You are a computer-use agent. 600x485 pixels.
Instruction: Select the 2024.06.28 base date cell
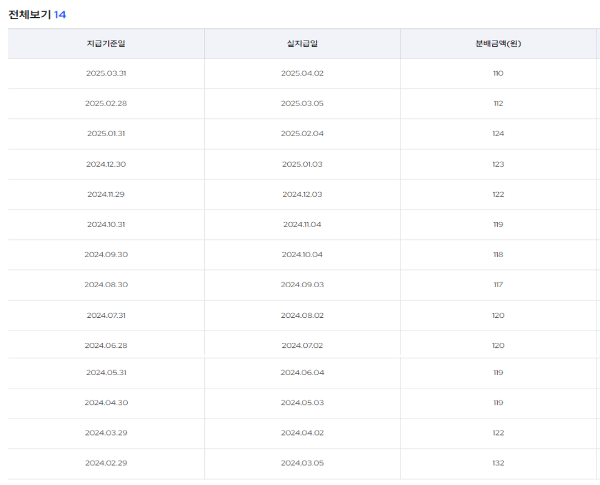[106, 346]
